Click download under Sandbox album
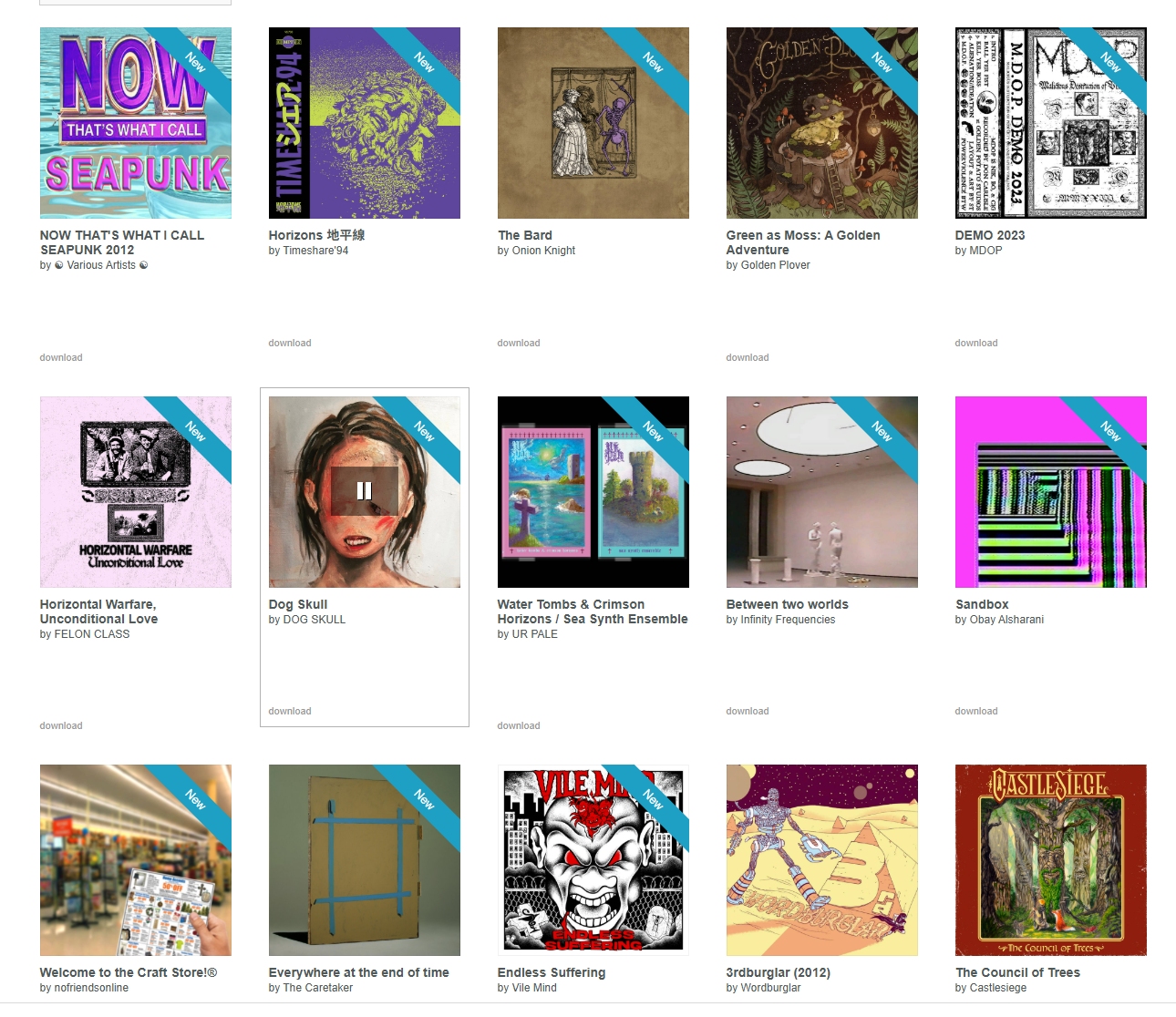The height and width of the screenshot is (1017, 1176). tap(976, 711)
